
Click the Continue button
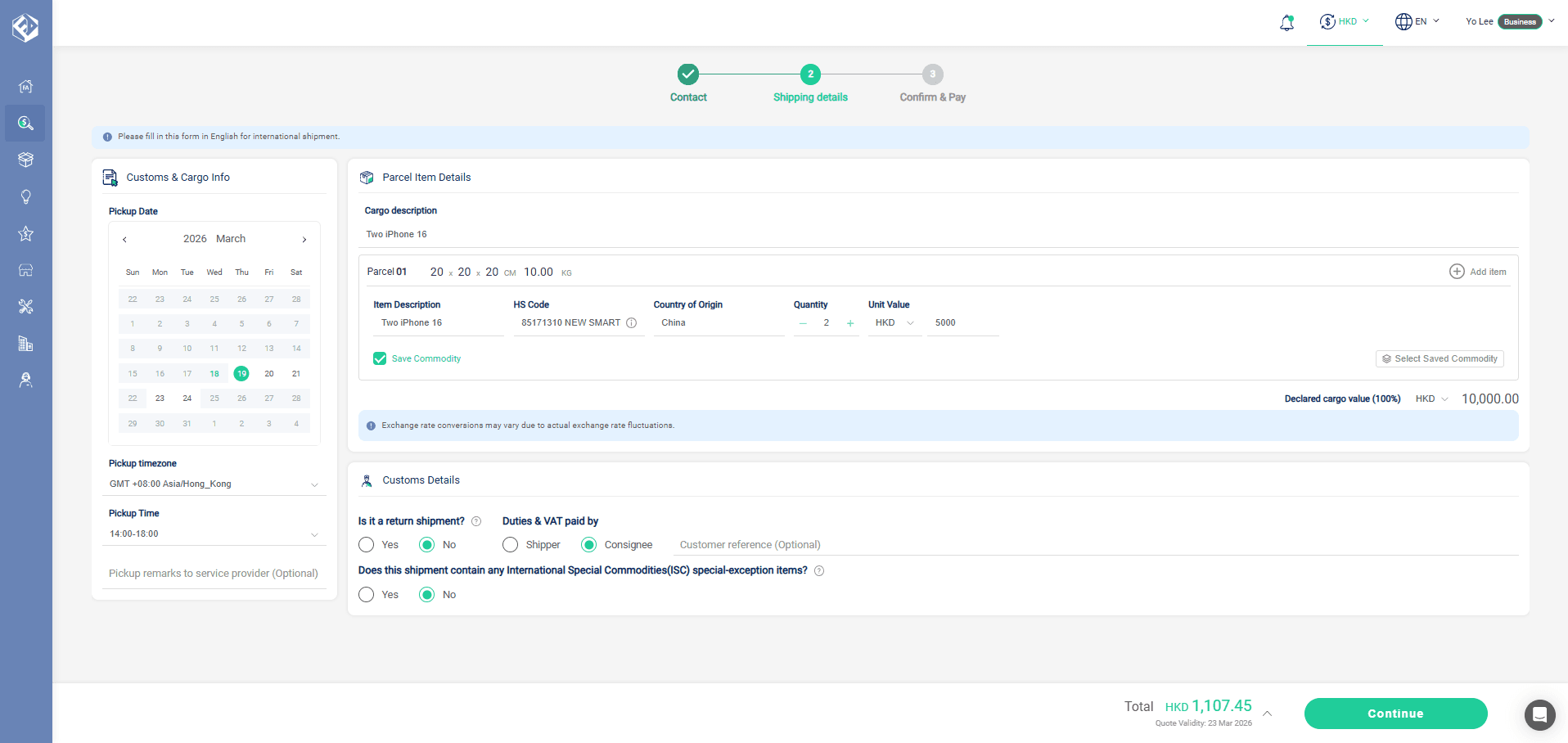coord(1395,714)
